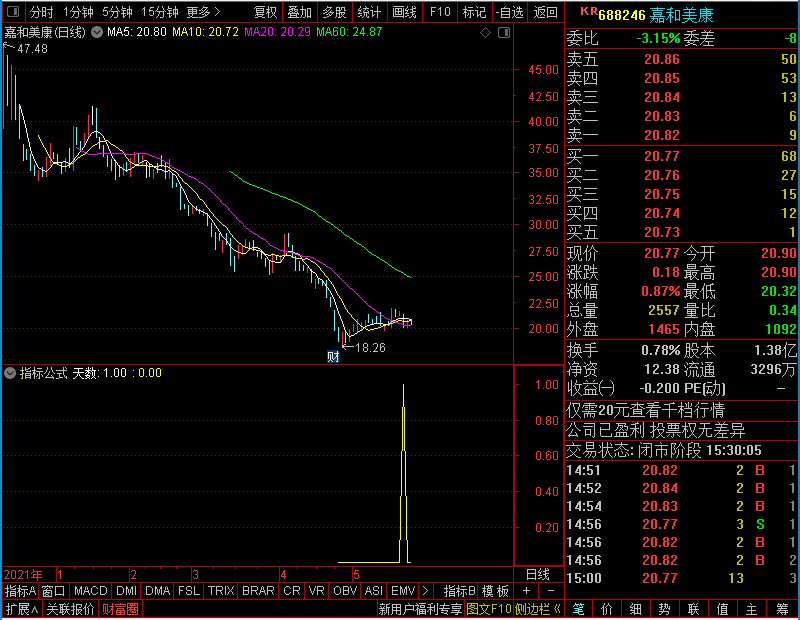The image size is (800, 620).
Task: Select the 势 trend tab
Action: coord(664,609)
